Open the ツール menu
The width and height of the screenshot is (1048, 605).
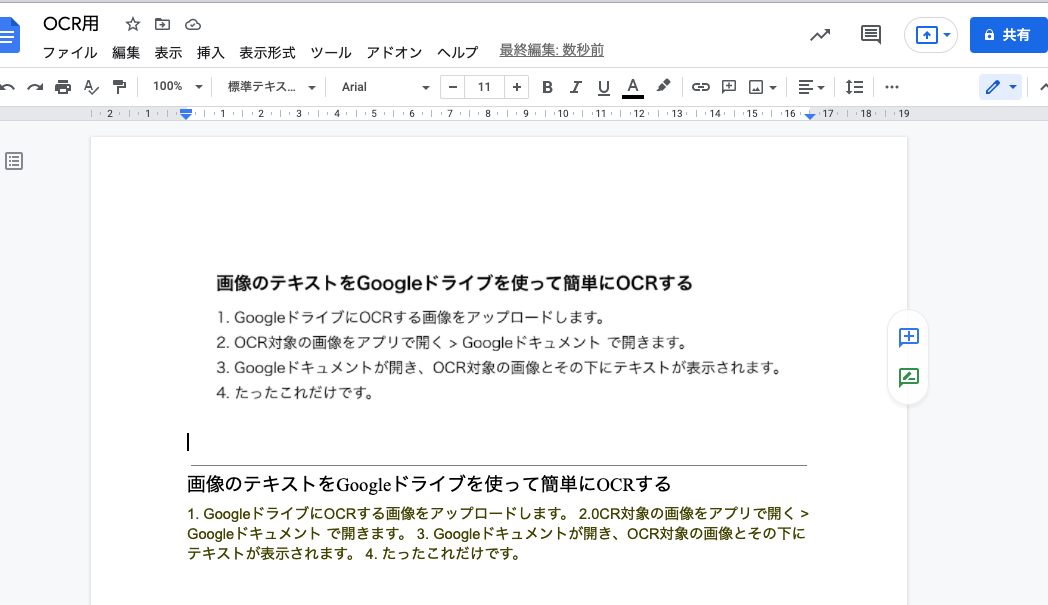(x=331, y=52)
